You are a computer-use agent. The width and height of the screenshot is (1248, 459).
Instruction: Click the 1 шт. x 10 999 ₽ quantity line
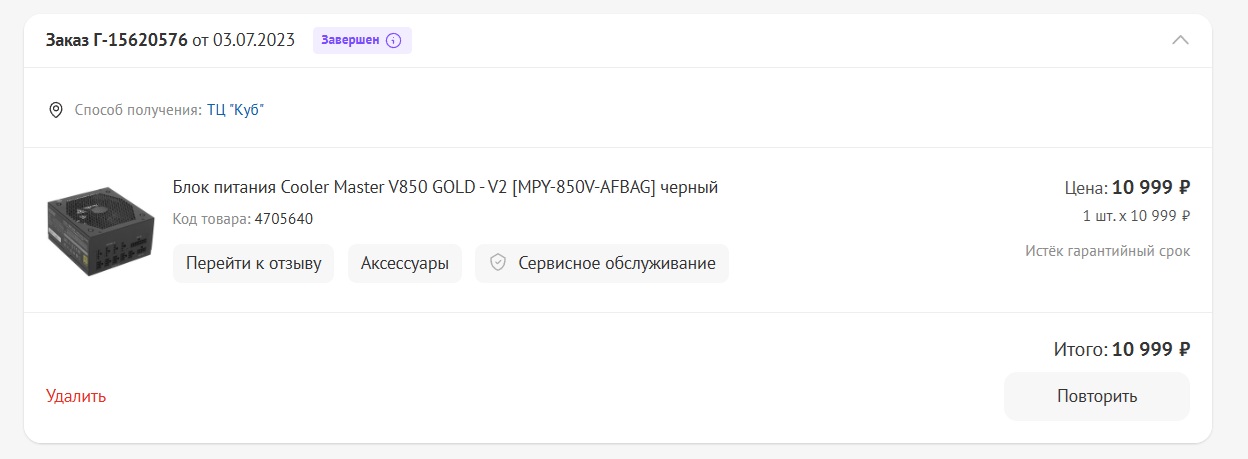(x=1137, y=216)
